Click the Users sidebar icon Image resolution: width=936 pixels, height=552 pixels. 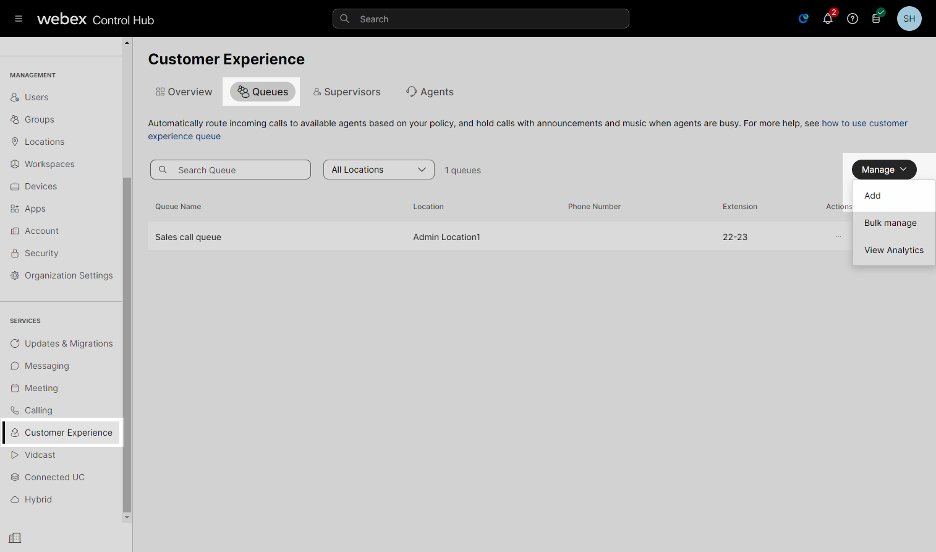(x=15, y=97)
